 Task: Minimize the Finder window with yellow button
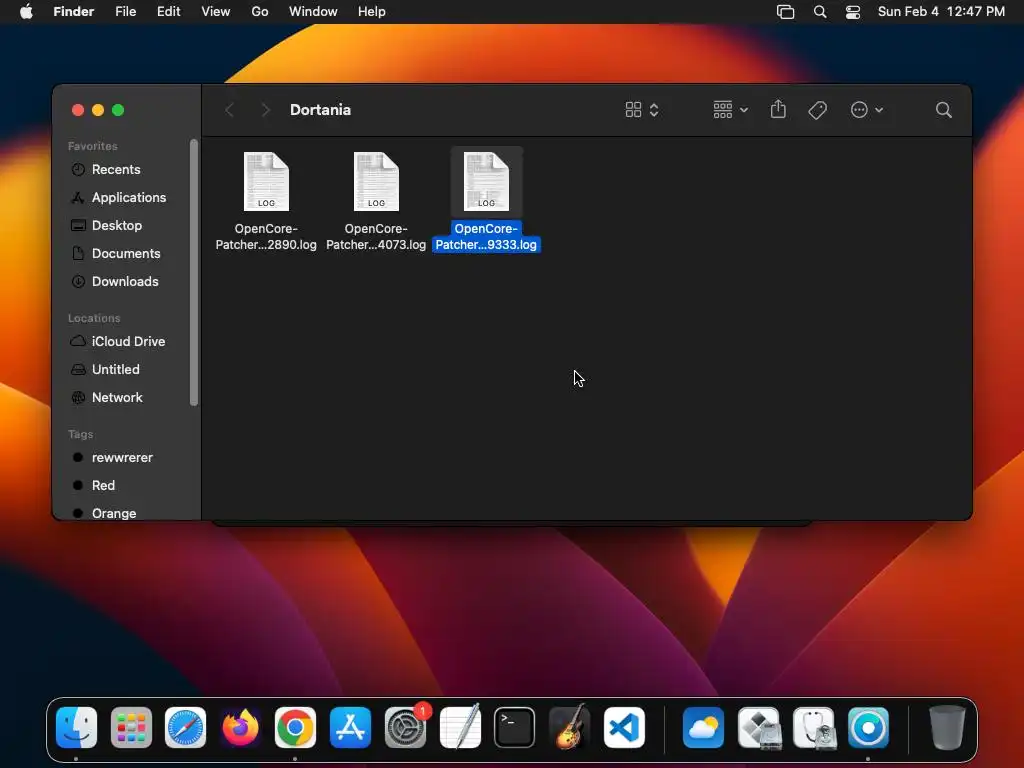[98, 110]
